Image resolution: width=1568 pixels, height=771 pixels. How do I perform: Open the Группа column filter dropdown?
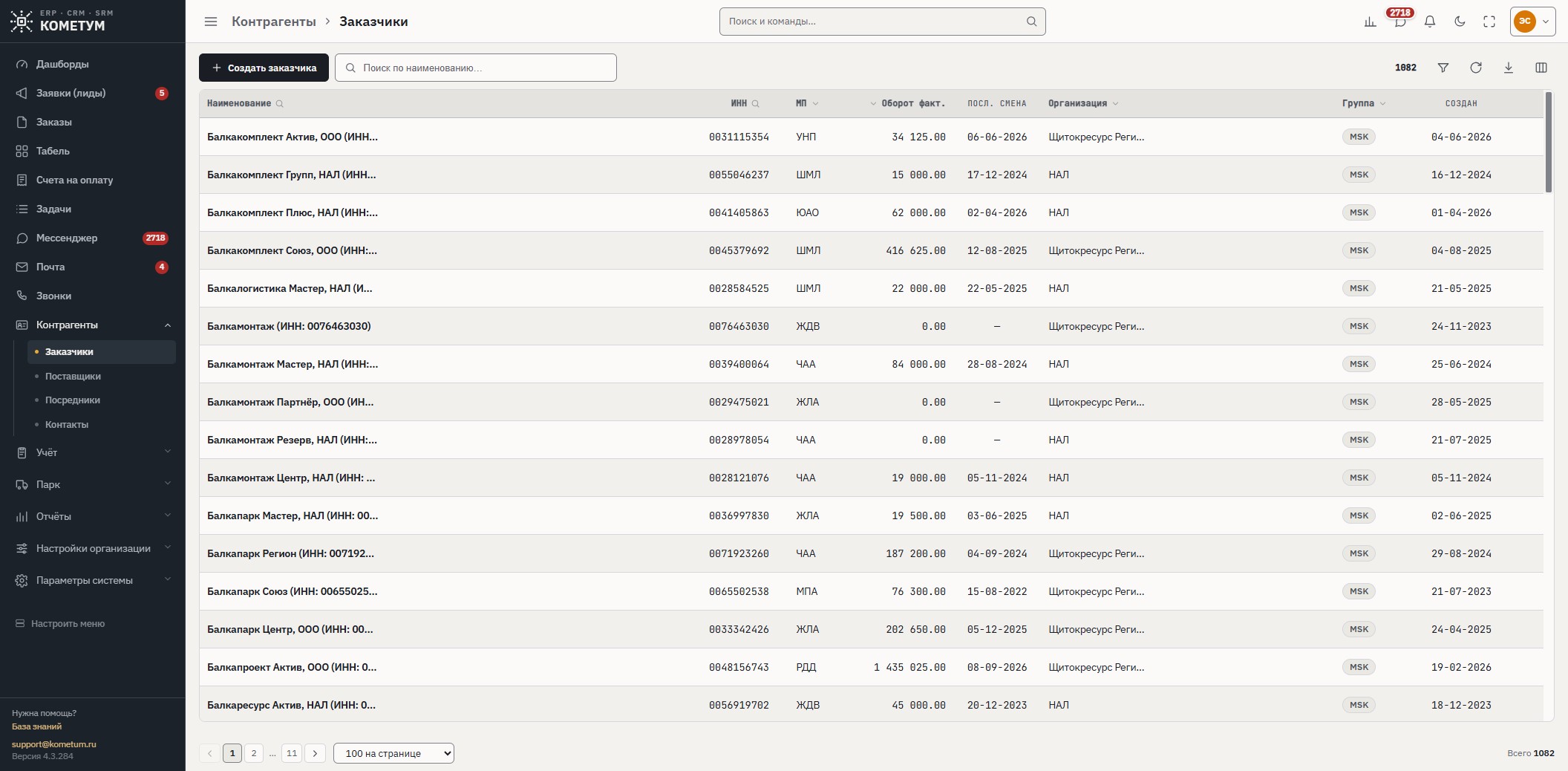tap(1382, 104)
